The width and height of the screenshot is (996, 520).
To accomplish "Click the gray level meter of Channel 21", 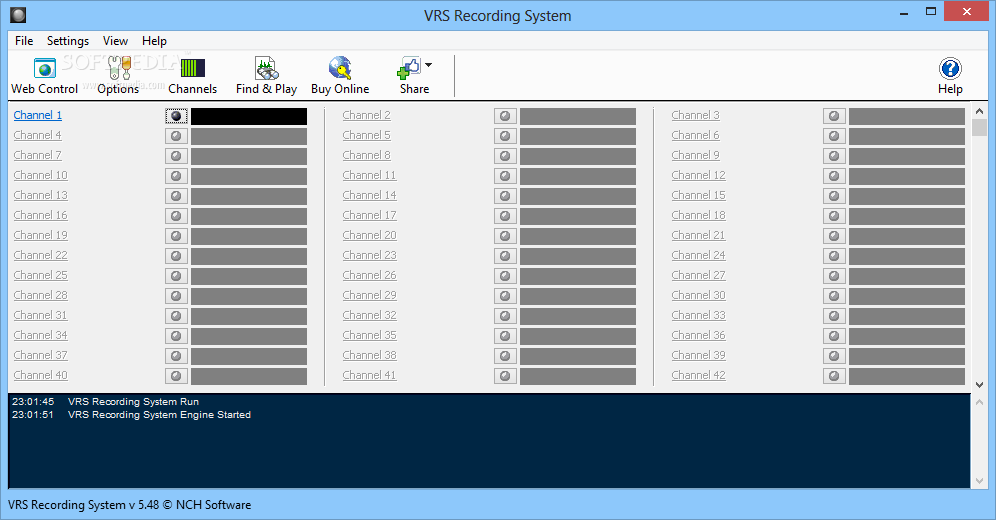I will (907, 236).
